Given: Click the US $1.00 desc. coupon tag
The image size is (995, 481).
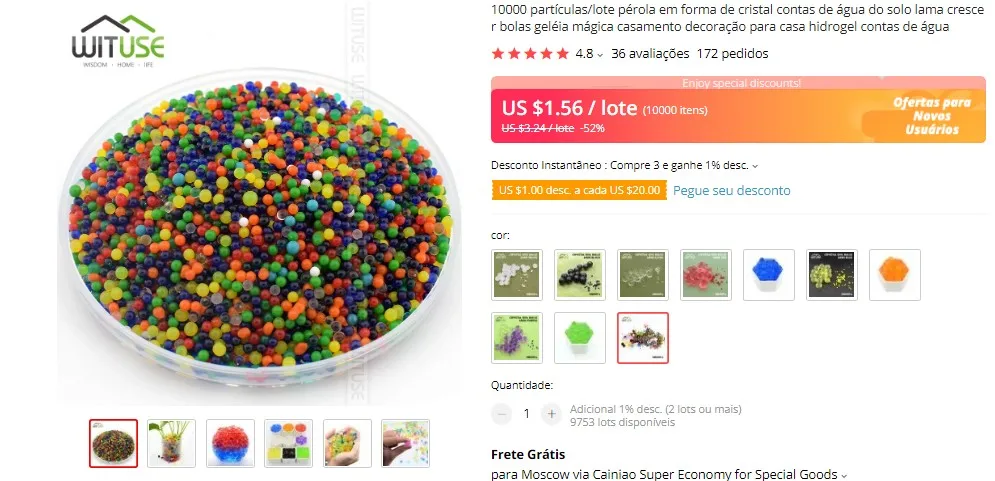Looking at the screenshot, I should [x=579, y=190].
